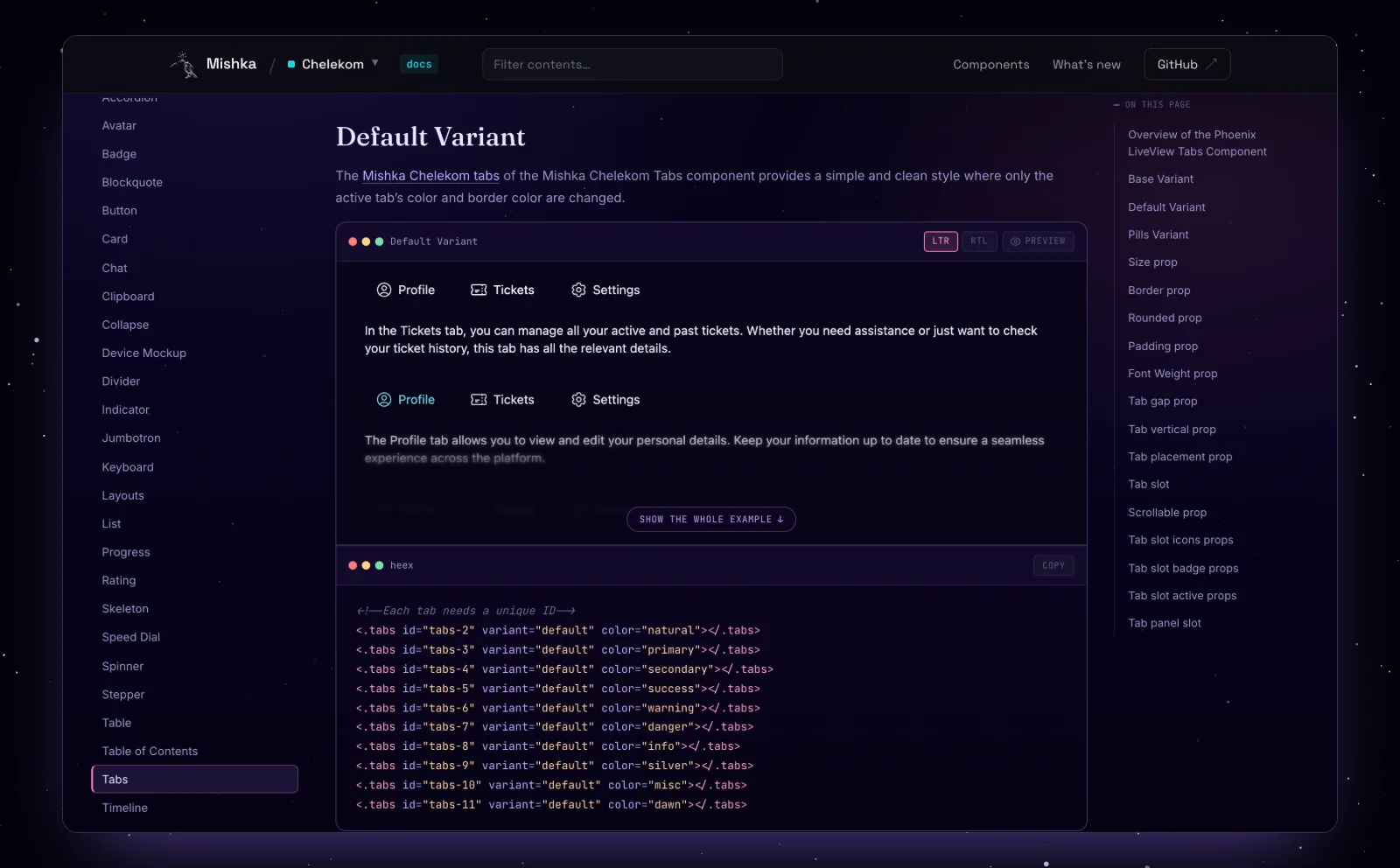
Task: Click the blue square icon beside Chelekom
Action: 291,64
